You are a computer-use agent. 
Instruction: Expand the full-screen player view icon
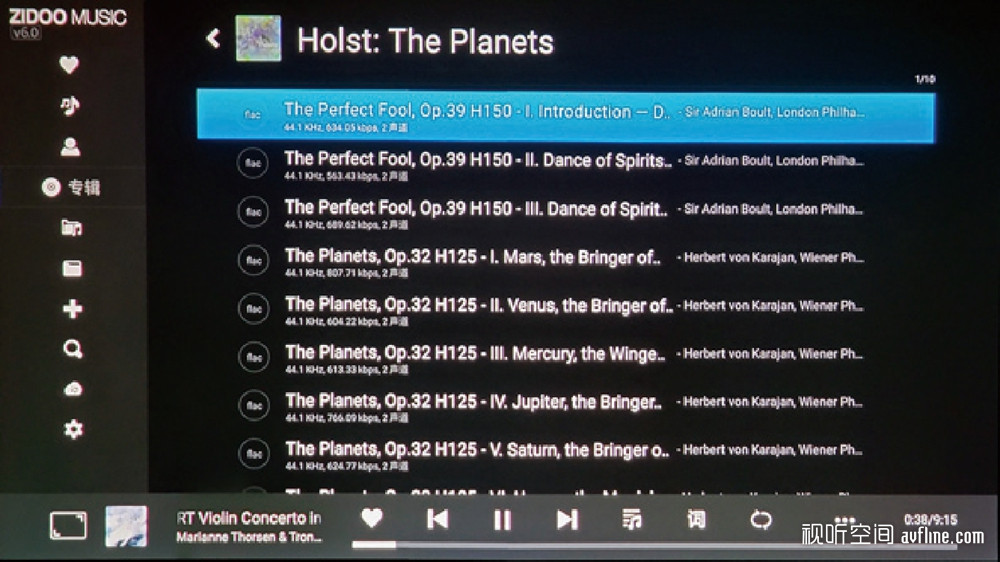point(68,526)
